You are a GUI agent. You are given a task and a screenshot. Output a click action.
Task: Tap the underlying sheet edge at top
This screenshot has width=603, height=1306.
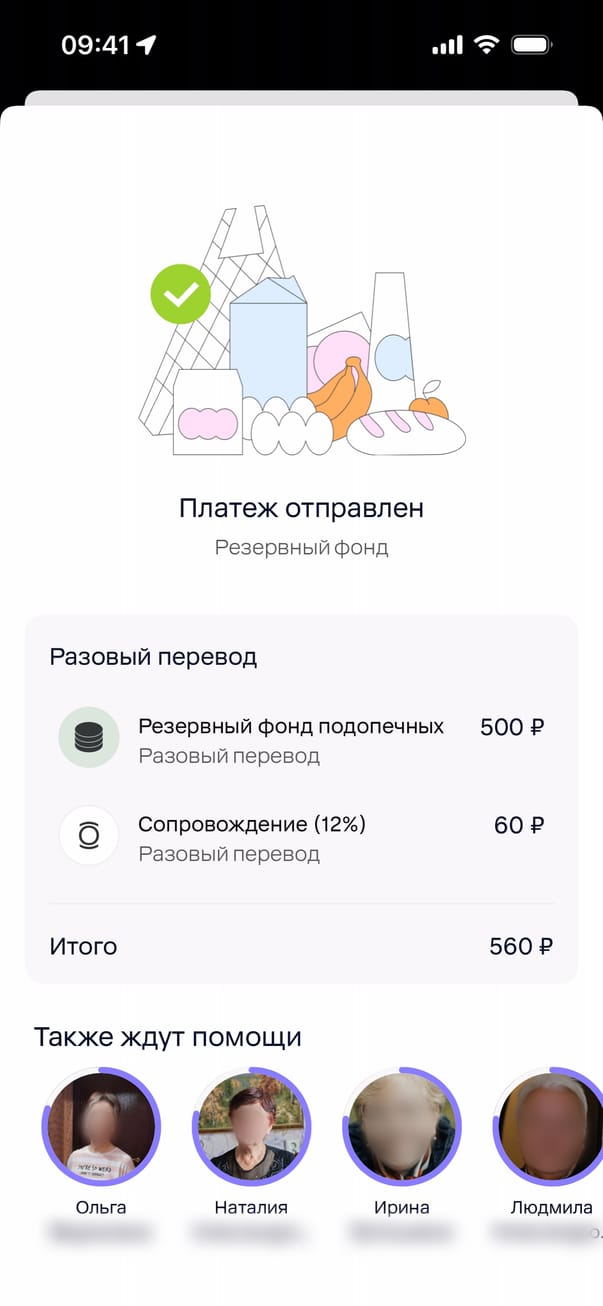coord(301,97)
